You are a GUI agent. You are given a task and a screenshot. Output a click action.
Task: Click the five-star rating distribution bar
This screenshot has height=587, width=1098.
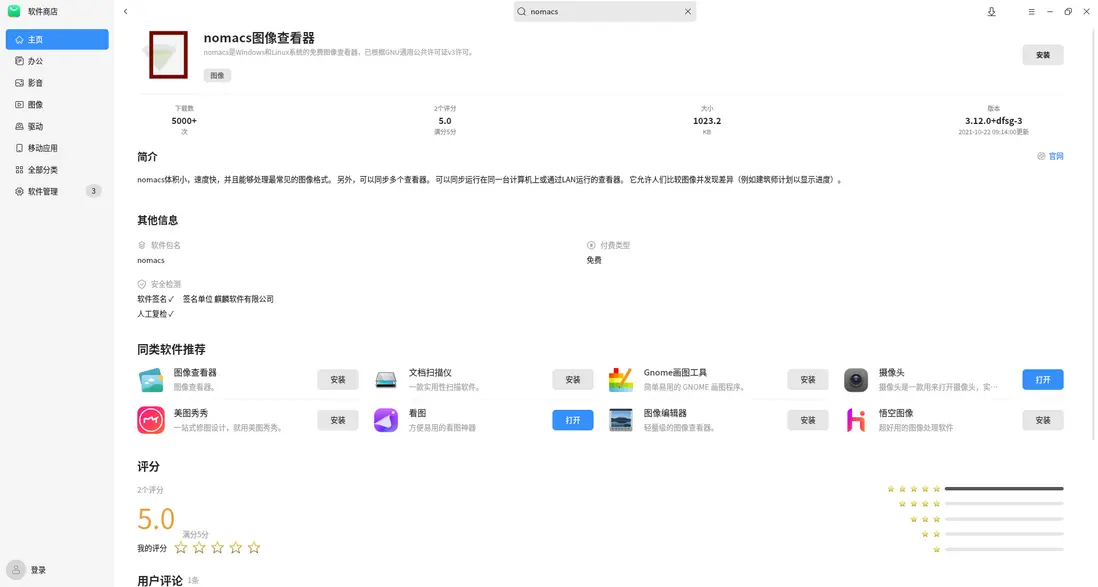[1003, 488]
